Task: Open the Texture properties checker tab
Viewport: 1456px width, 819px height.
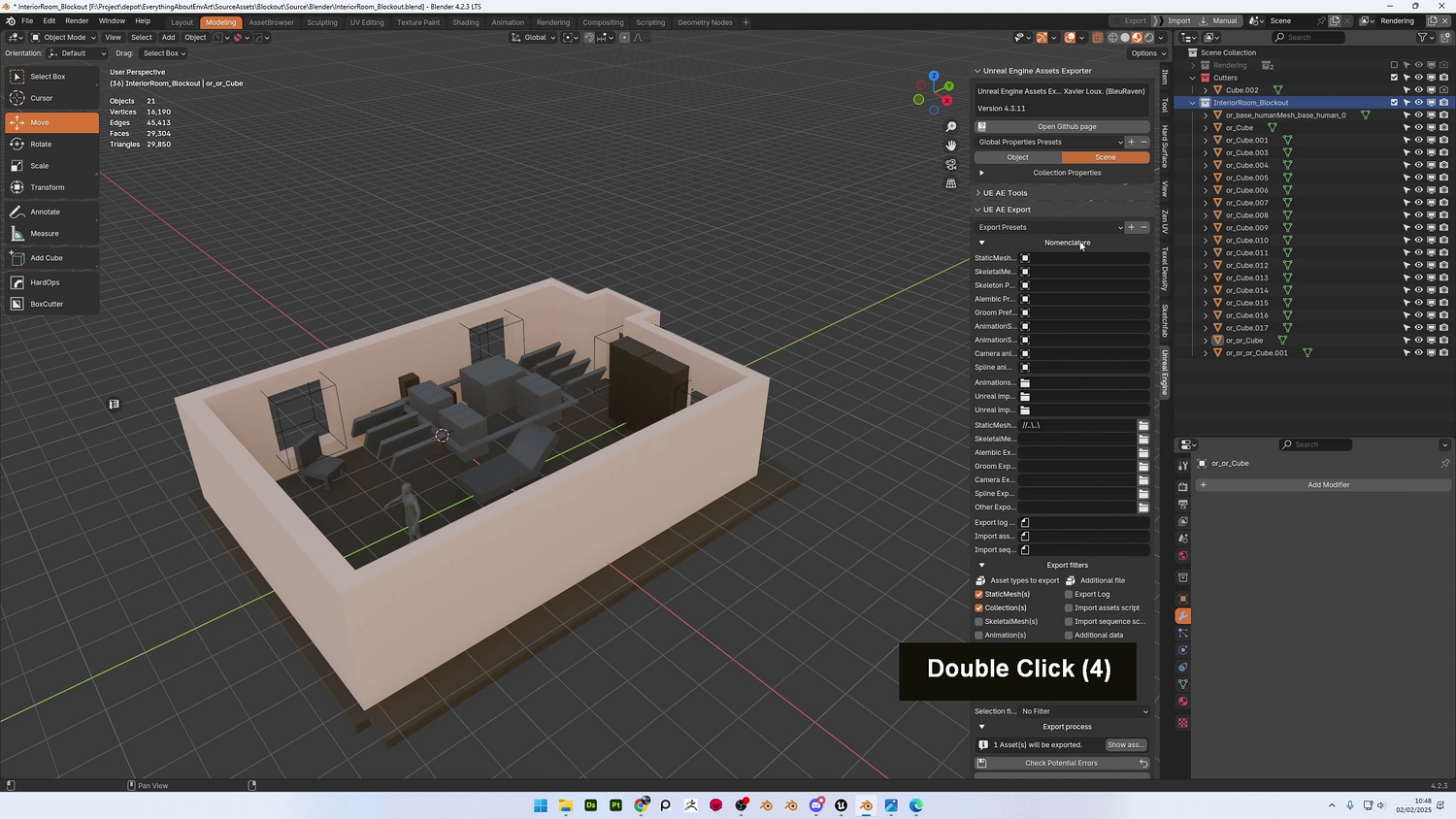Action: coord(1183,723)
